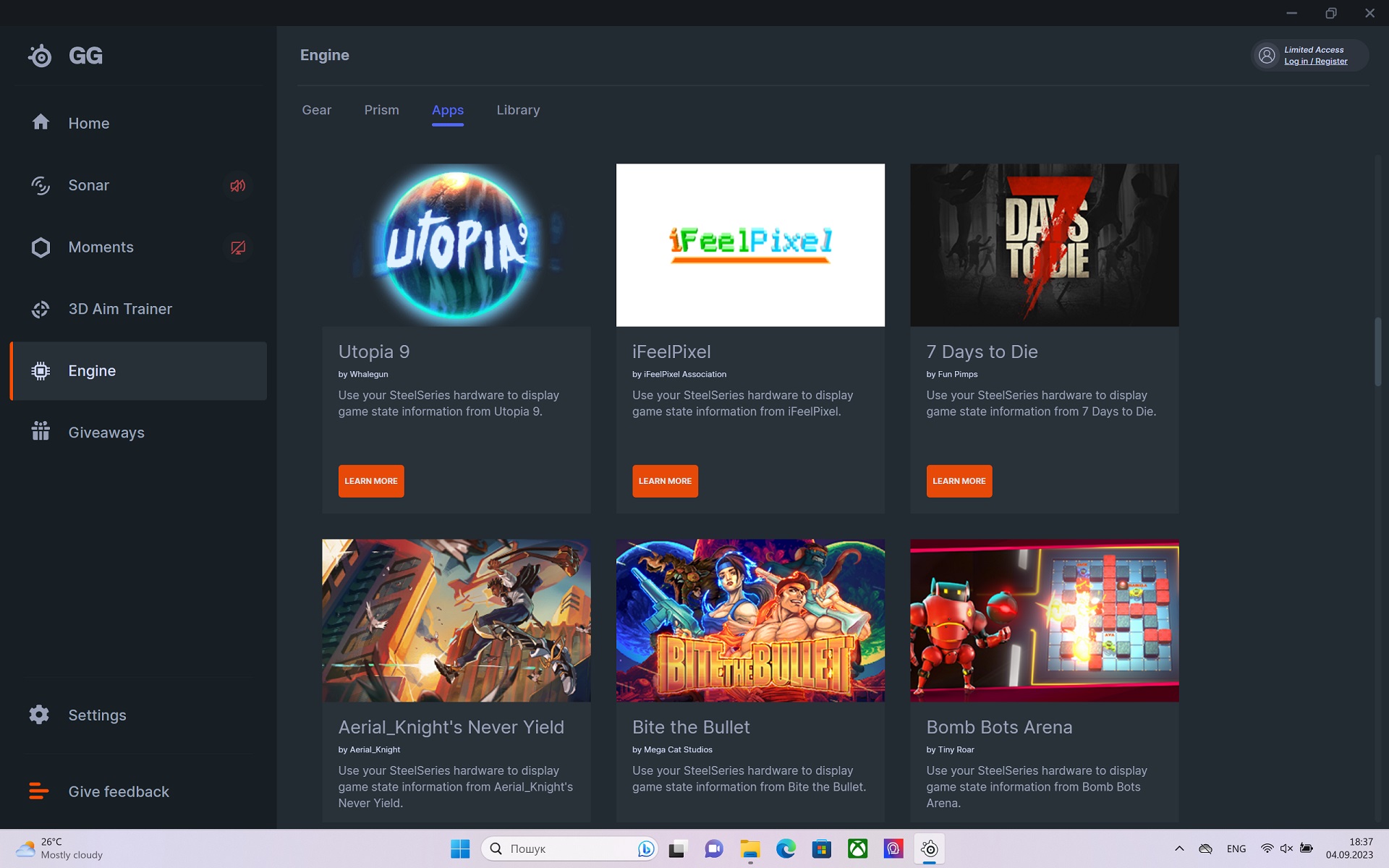Open the Settings sidebar item
Viewport: 1389px width, 868px height.
[97, 715]
